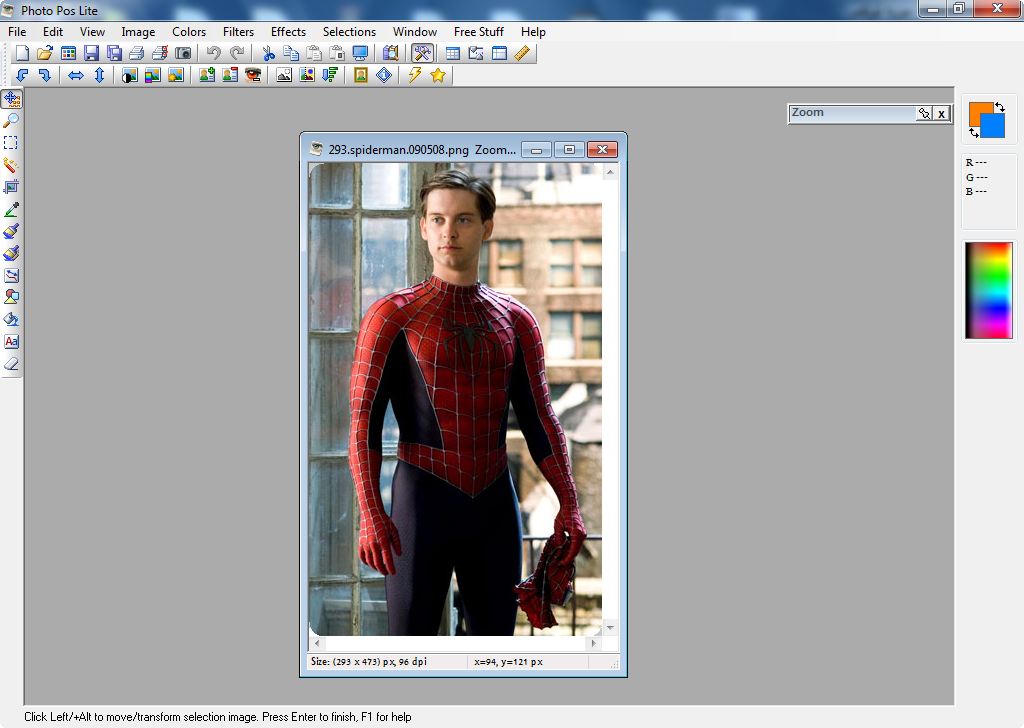Select the Text tool
1024x728 pixels.
pos(11,341)
